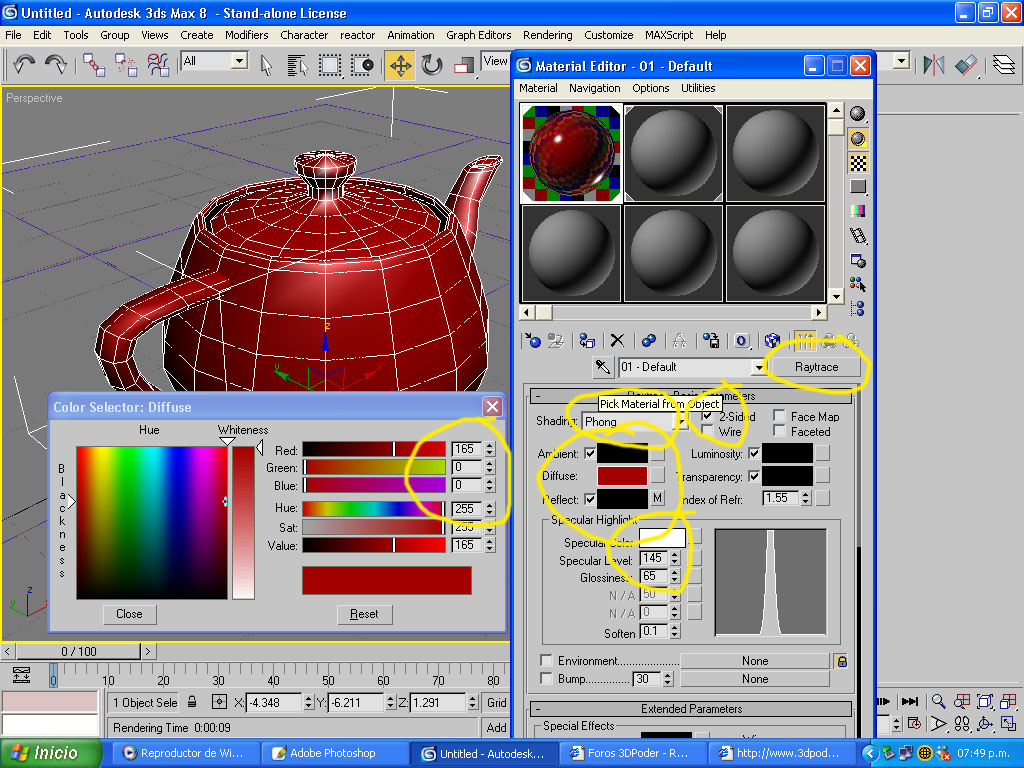Click the Make Preview filmstrip icon

pos(857,236)
